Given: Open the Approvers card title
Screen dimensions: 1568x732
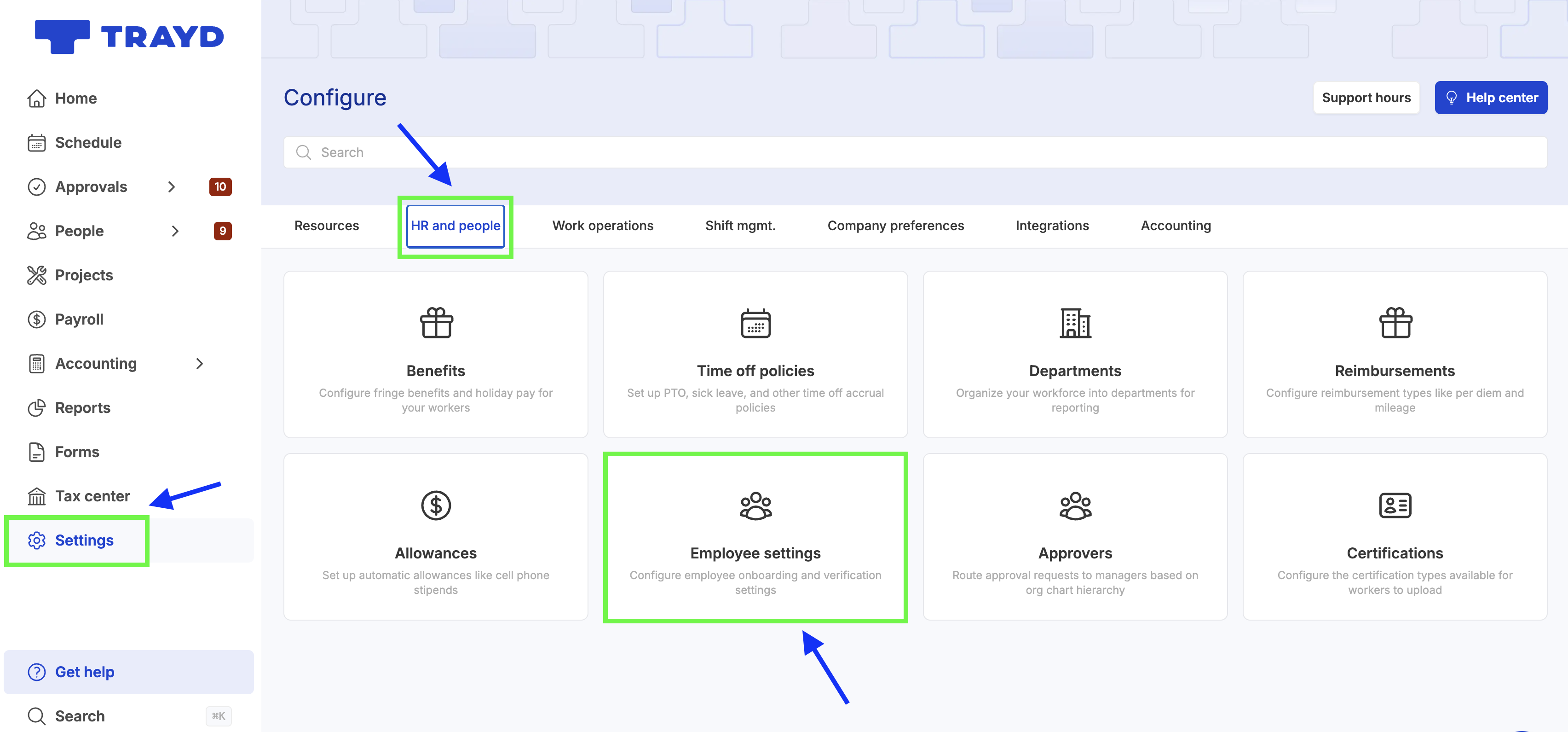Looking at the screenshot, I should (x=1075, y=553).
